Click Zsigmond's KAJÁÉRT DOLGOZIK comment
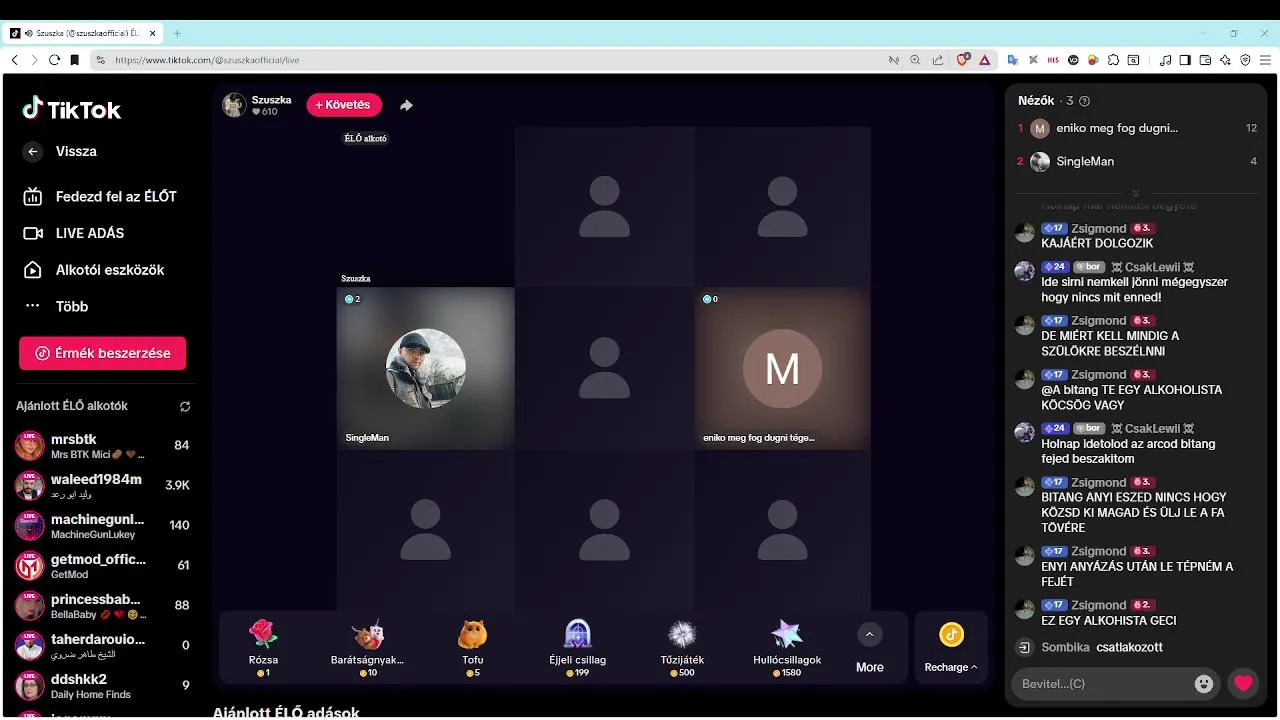Image resolution: width=1280 pixels, height=720 pixels. point(1097,244)
